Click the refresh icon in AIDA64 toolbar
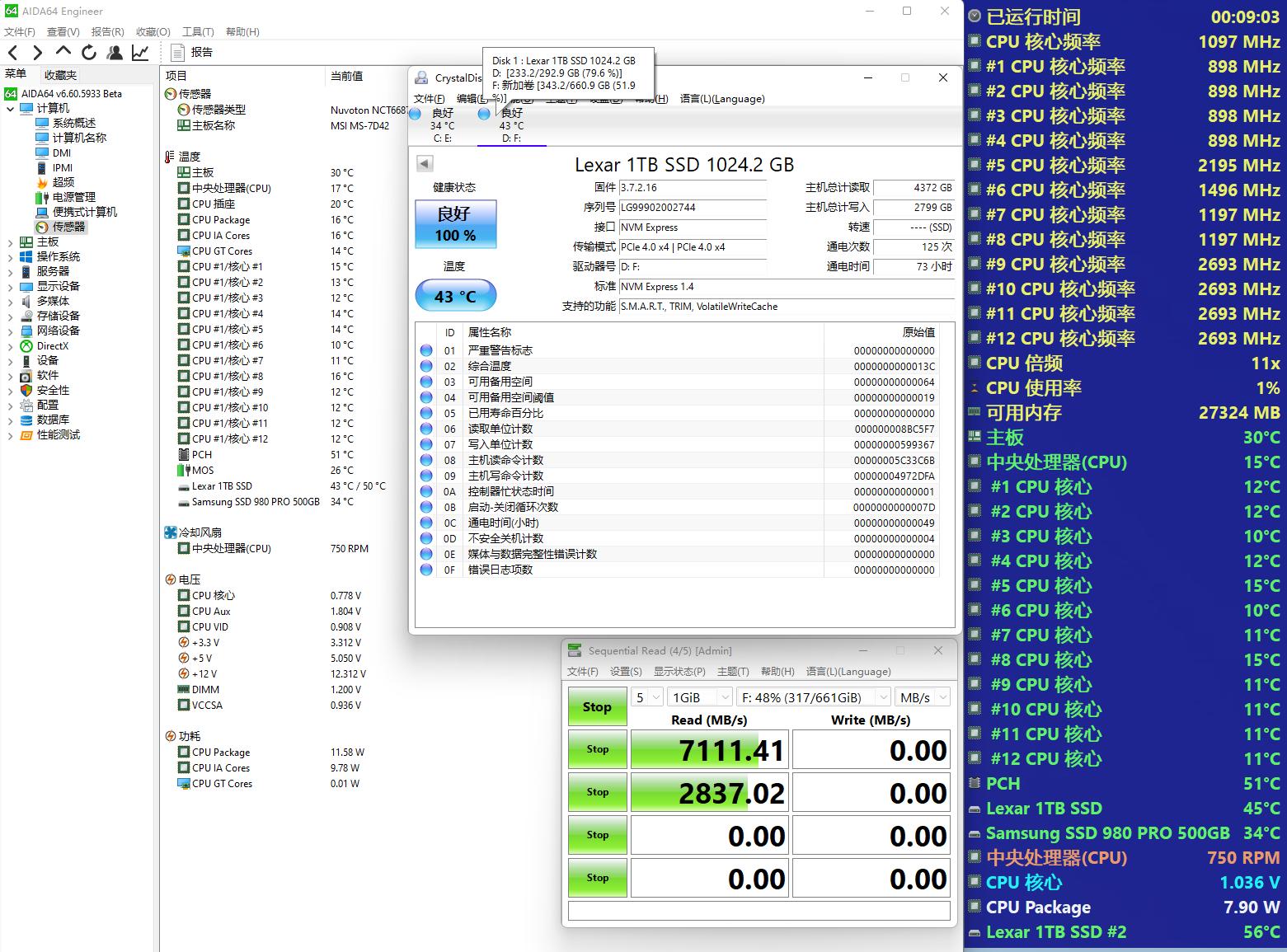This screenshot has height=952, width=1287. [88, 52]
